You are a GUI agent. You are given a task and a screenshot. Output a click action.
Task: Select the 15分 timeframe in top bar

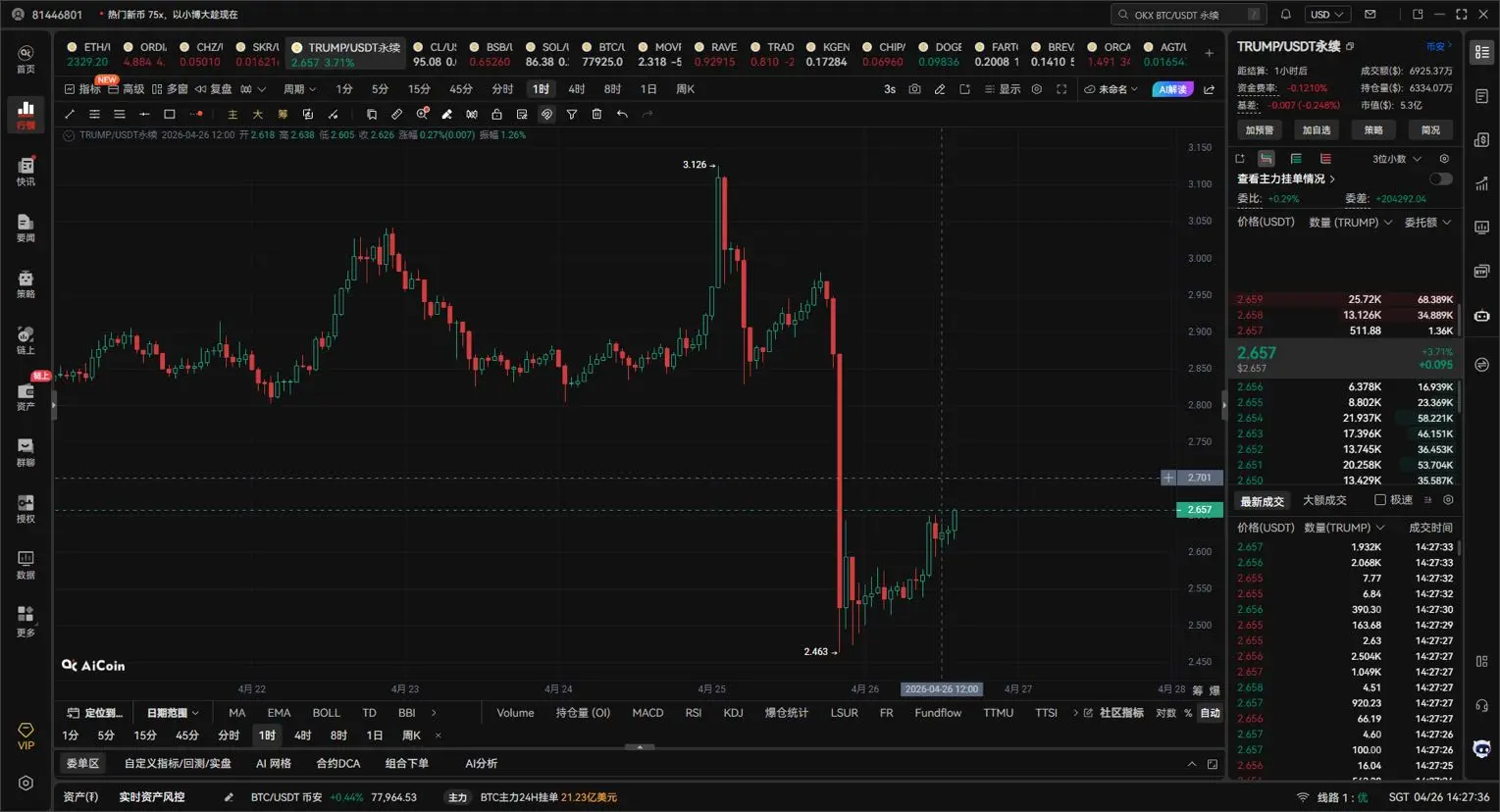click(419, 89)
